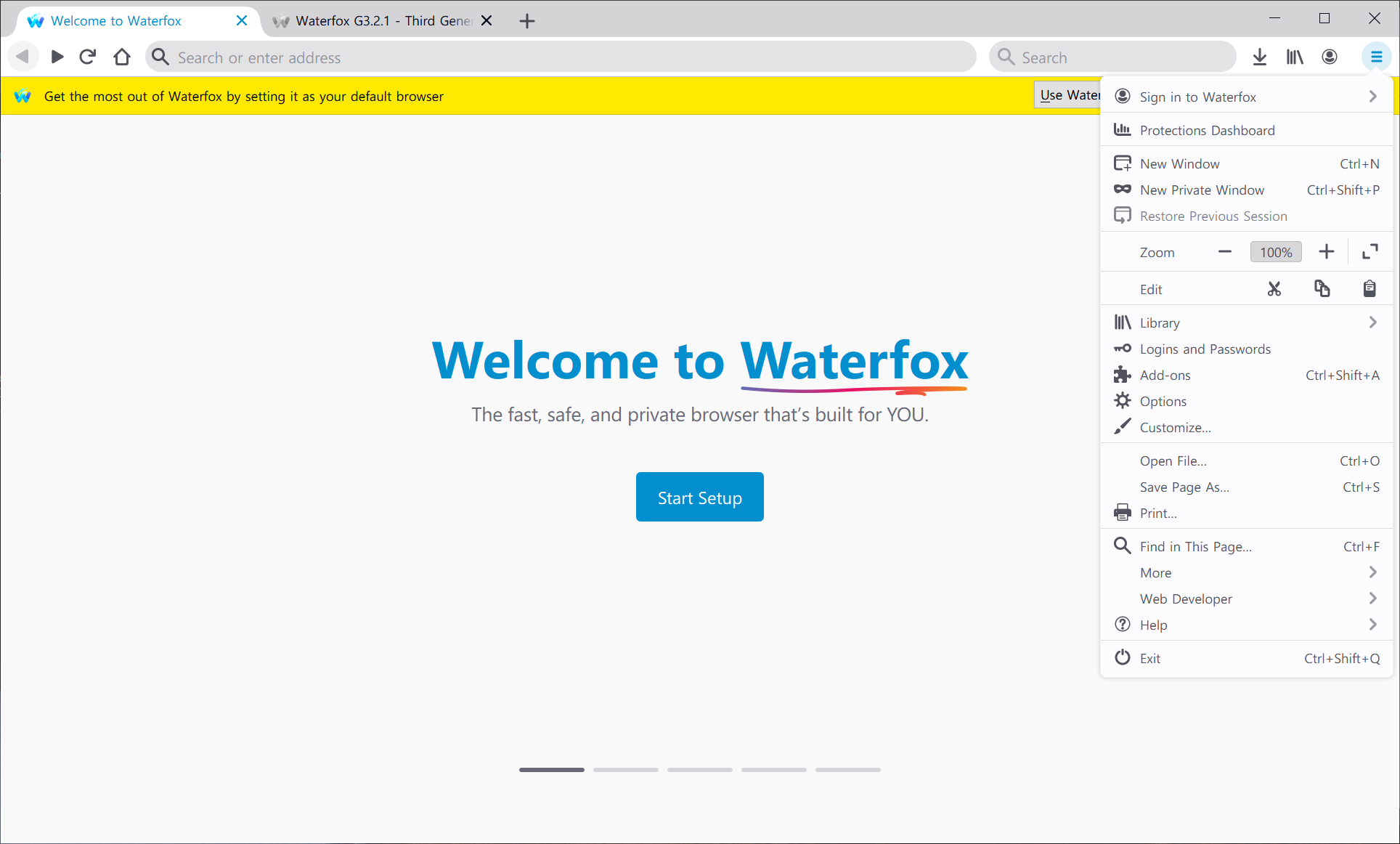Click the Start Setup button
The width and height of the screenshot is (1400, 844).
click(699, 498)
